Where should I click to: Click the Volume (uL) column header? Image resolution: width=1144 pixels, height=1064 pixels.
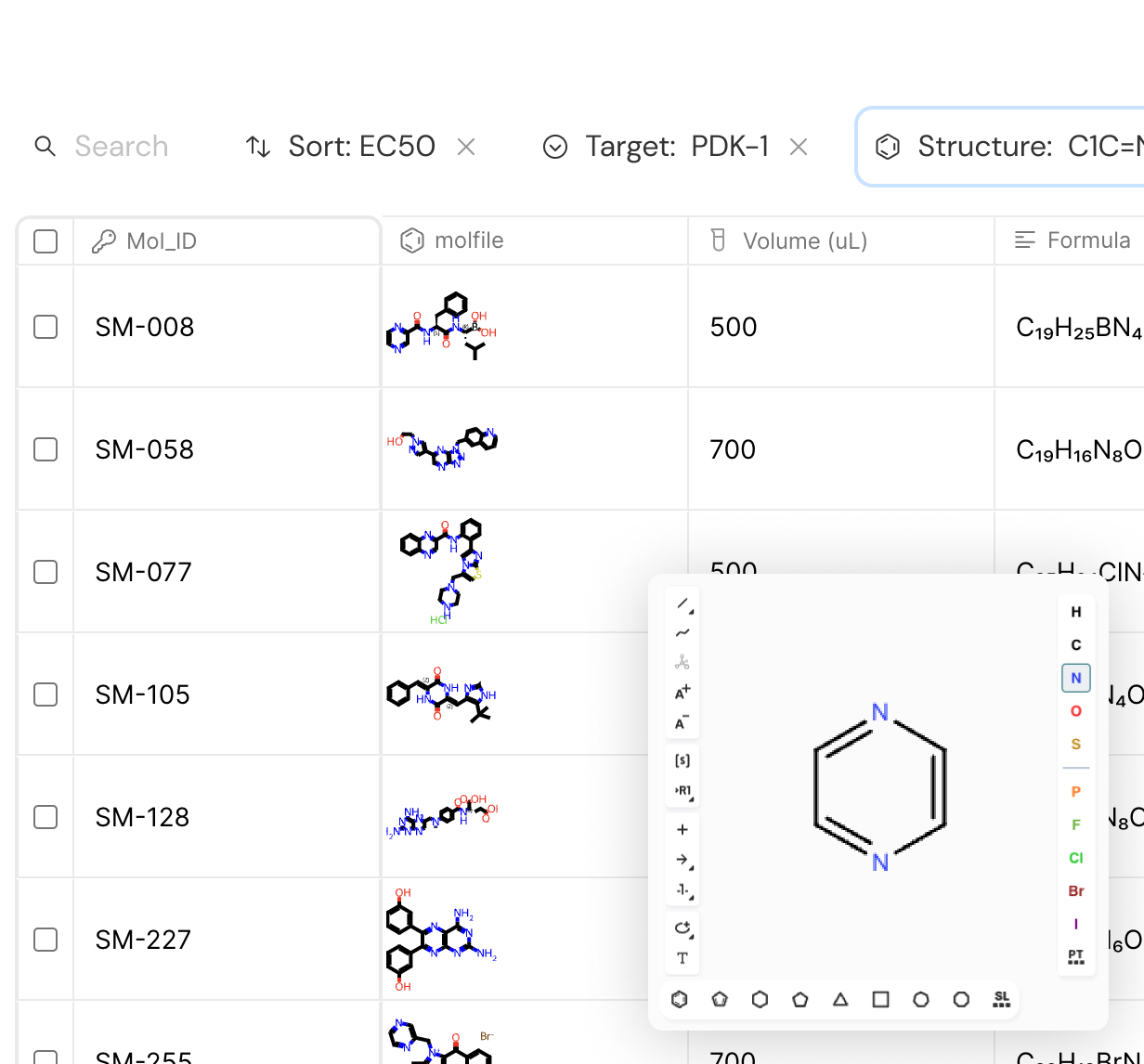(804, 241)
